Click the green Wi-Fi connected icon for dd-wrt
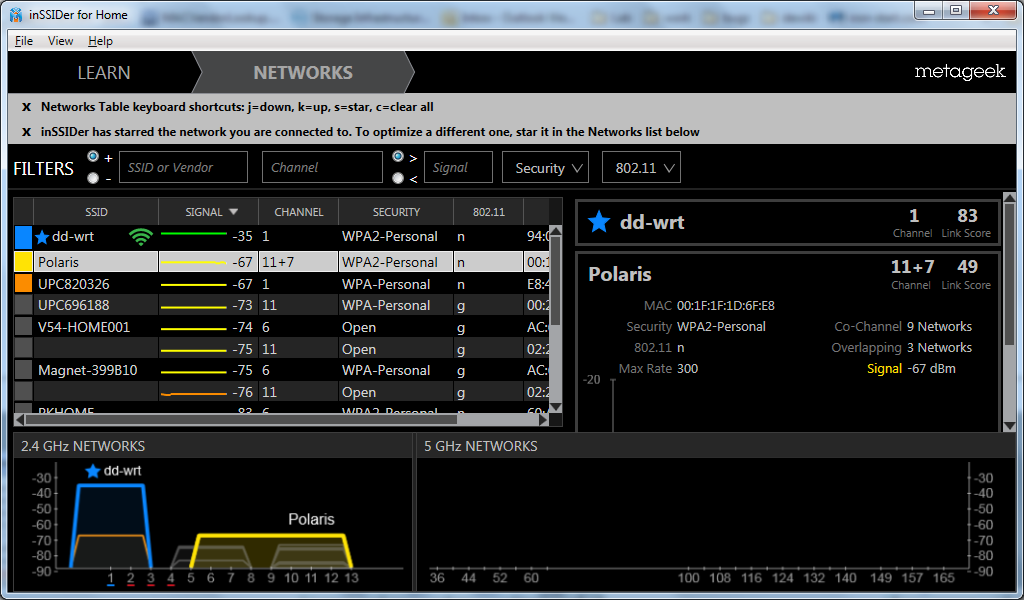The image size is (1024, 600). click(x=140, y=236)
